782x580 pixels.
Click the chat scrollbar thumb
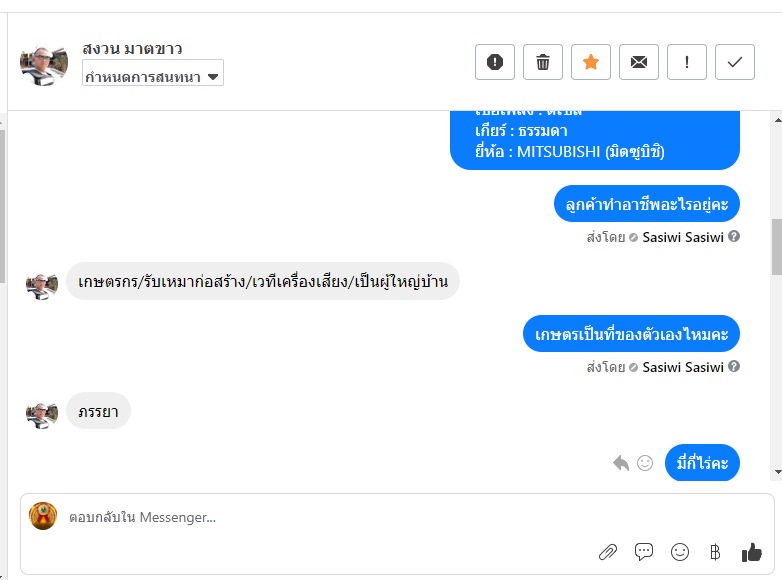776,247
